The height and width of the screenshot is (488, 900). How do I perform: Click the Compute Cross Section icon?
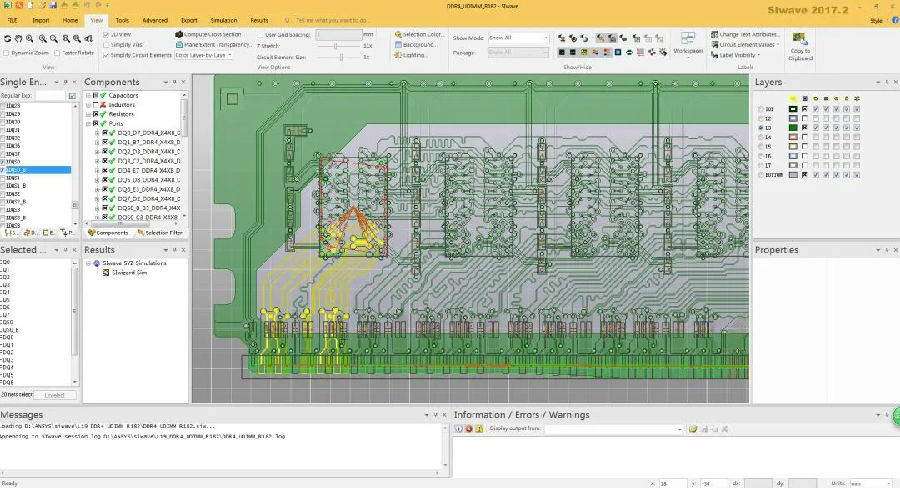179,34
